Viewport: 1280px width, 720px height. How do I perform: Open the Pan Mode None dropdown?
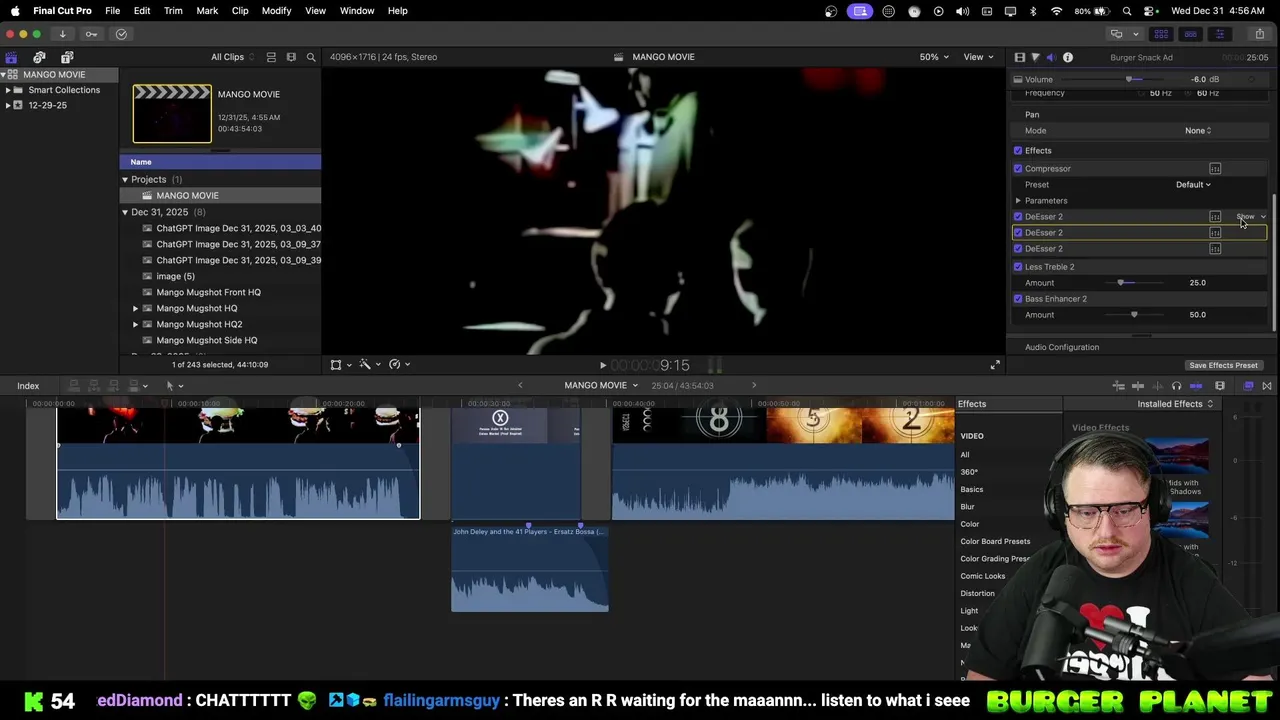coord(1198,131)
